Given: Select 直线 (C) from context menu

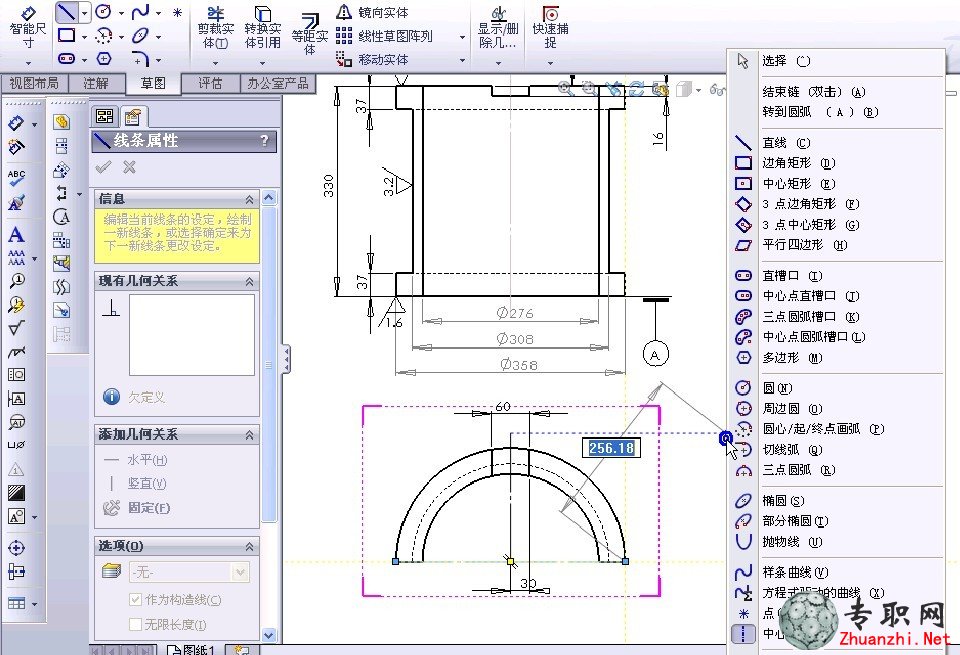Looking at the screenshot, I should click(x=834, y=143).
